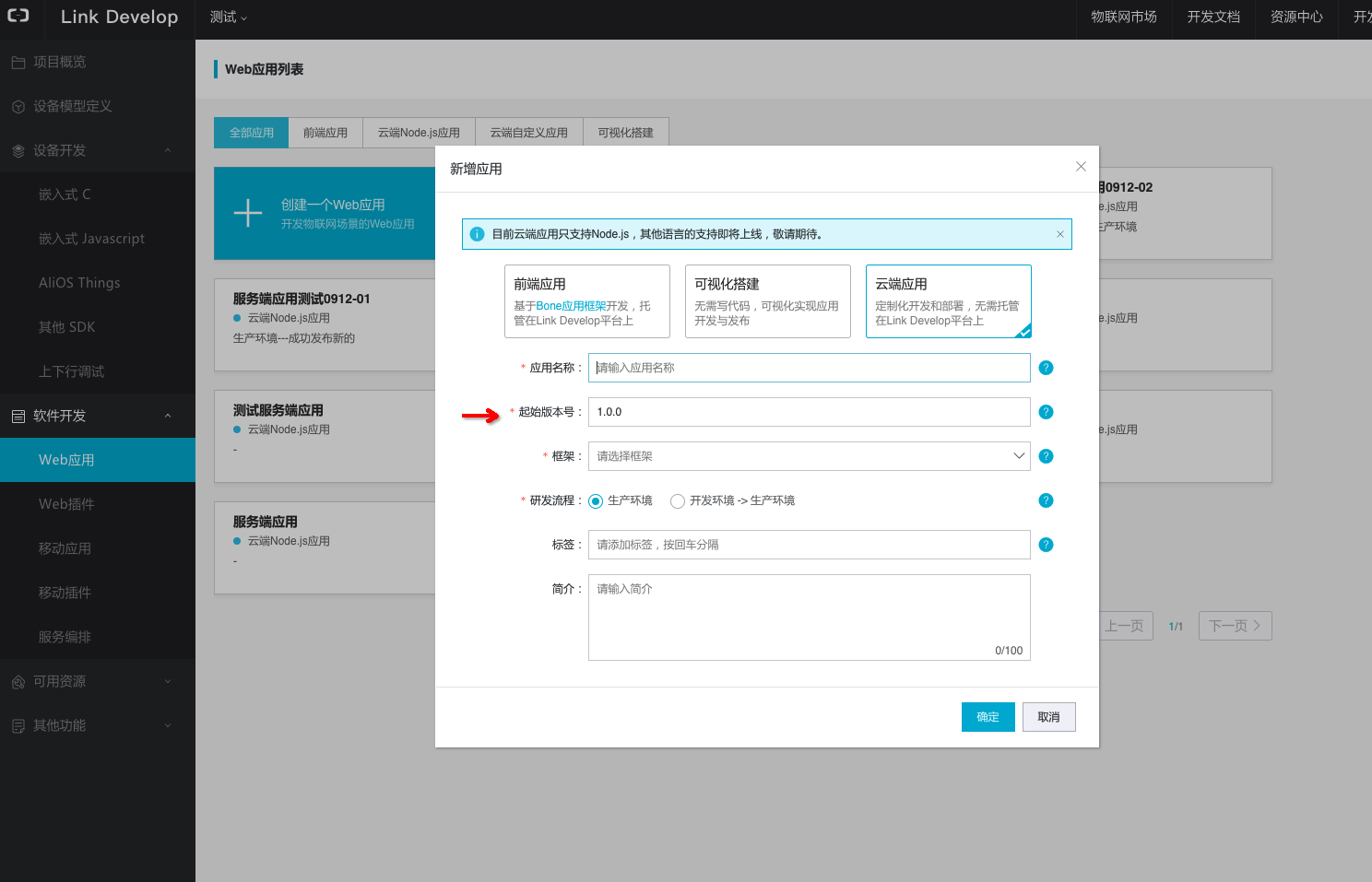This screenshot has width=1372, height=882.
Task: Open 开发文档 in top navigation
Action: (x=1213, y=17)
